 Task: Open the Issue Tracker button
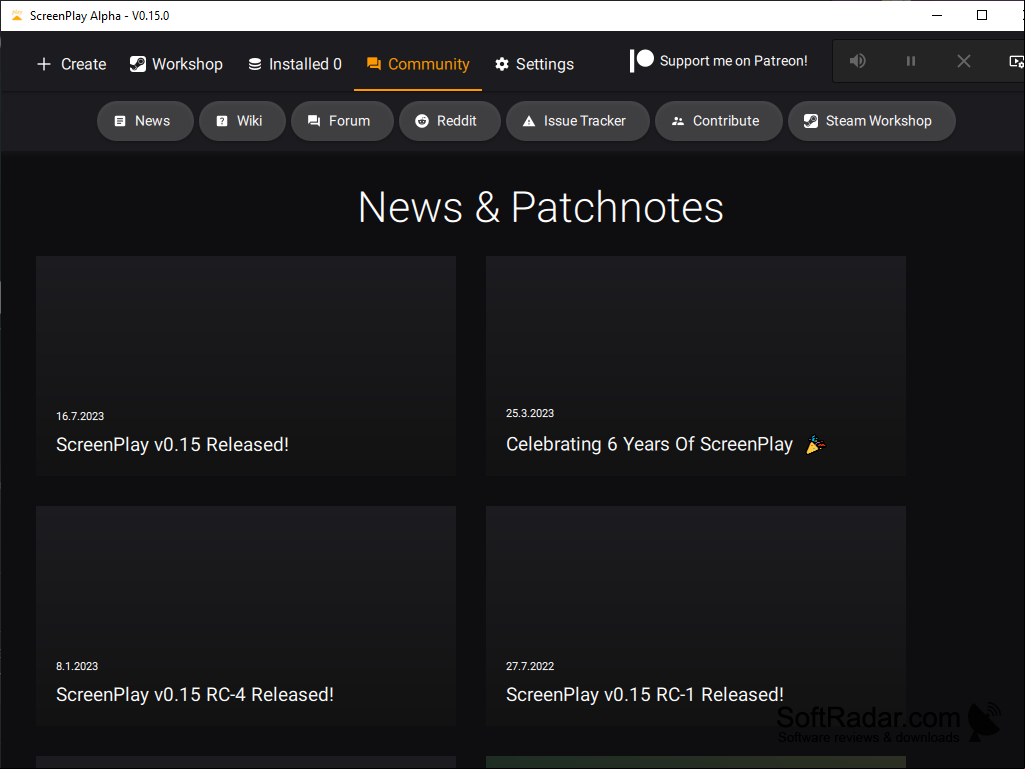(578, 121)
